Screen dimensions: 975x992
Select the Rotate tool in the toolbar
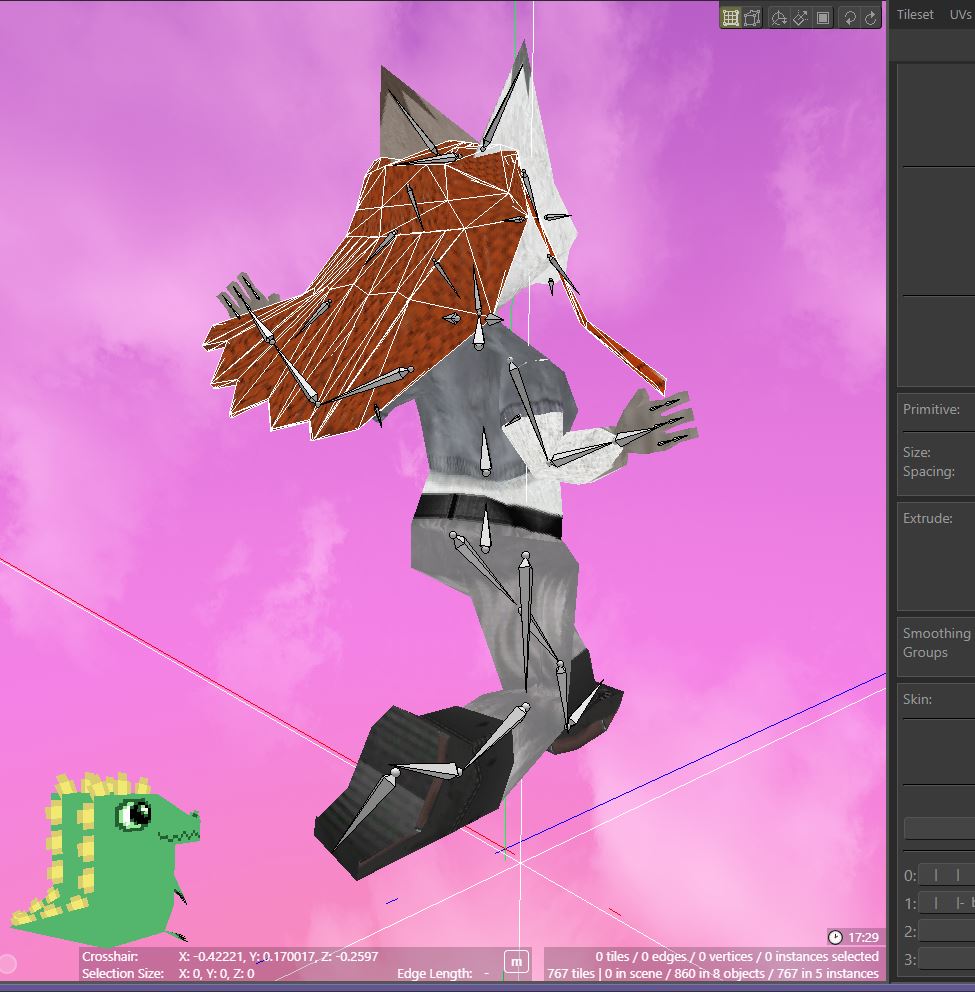pos(779,17)
